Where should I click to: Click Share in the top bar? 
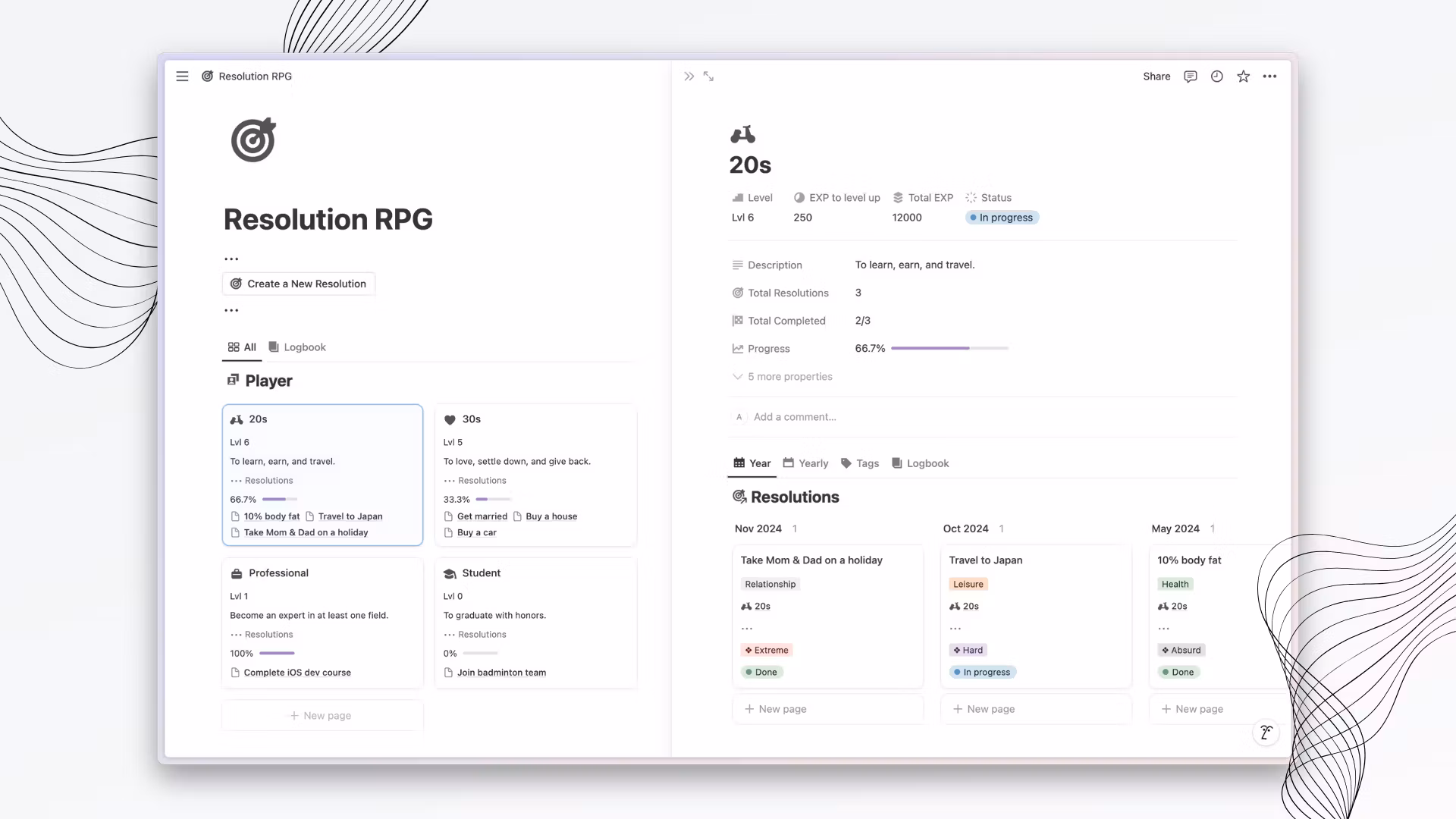point(1156,77)
